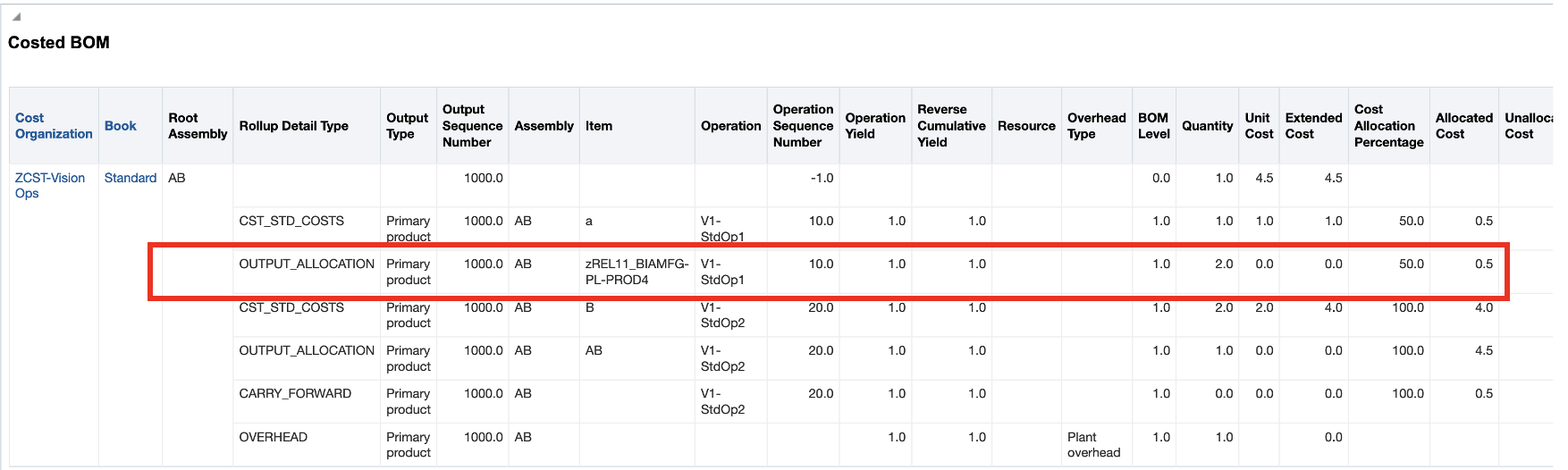This screenshot has width=1568, height=470.
Task: Select the Allocated Cost column header
Action: coord(1463,126)
